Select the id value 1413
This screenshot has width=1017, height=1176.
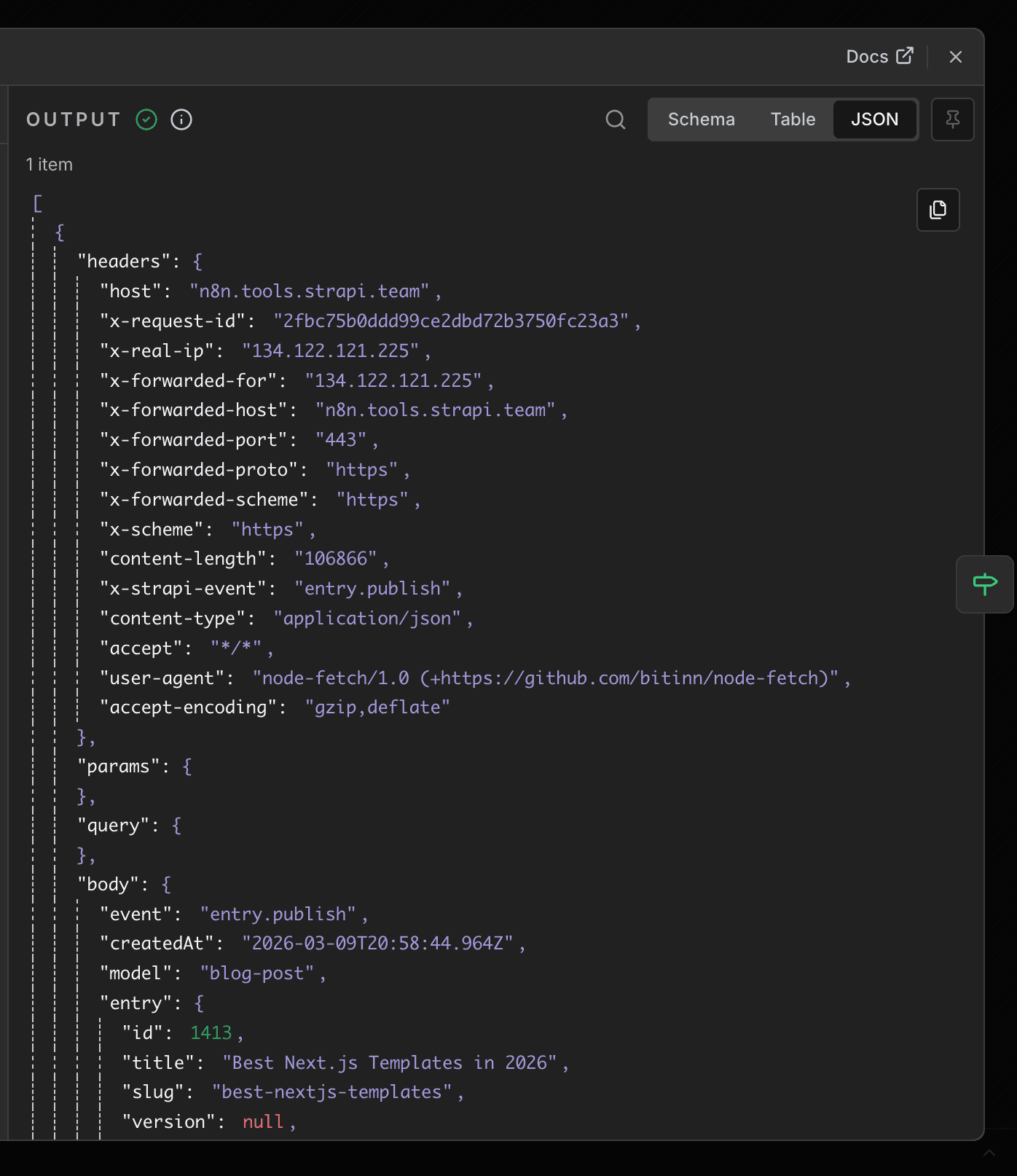point(211,1033)
